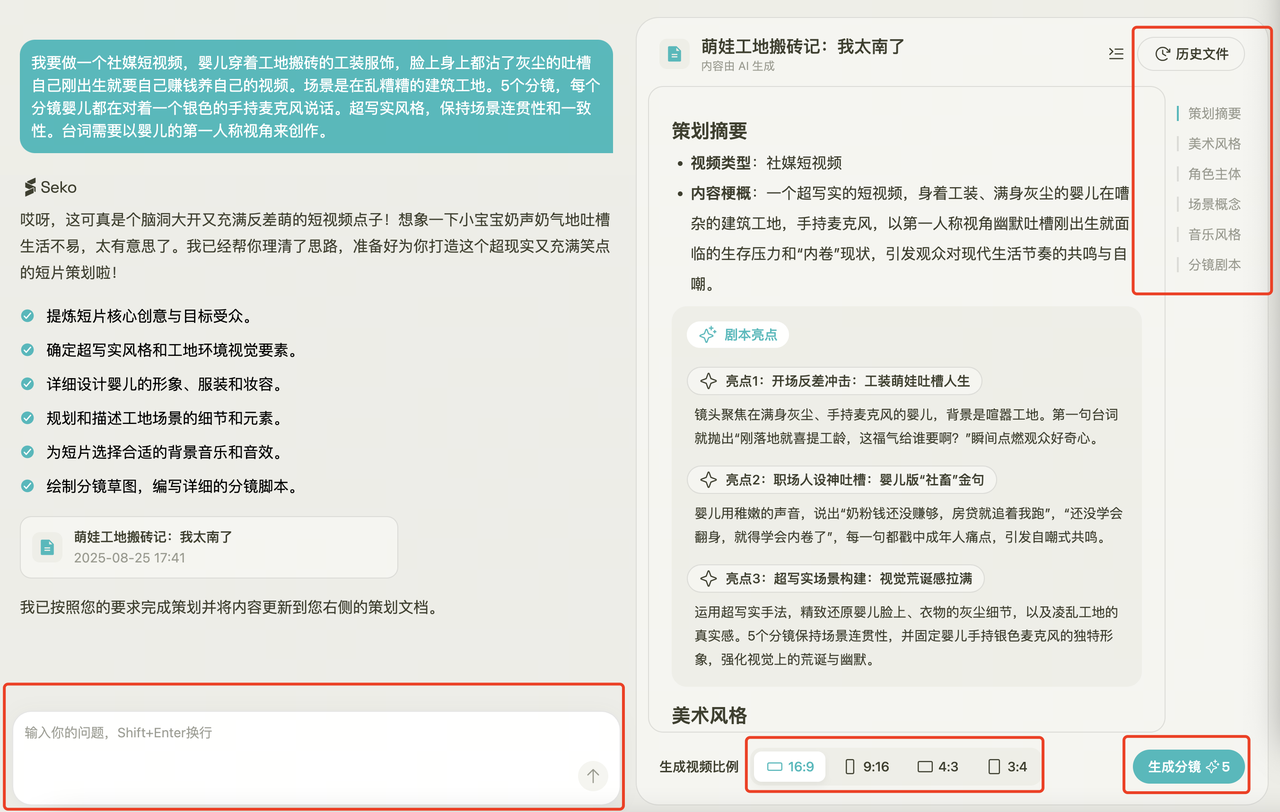This screenshot has width=1280, height=812.
Task: Jump to 策划摘要 in the outline
Action: 1214,114
